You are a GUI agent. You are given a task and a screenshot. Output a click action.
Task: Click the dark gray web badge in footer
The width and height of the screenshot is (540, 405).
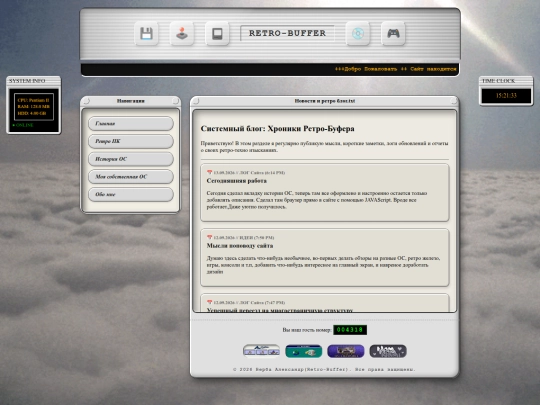click(388, 351)
